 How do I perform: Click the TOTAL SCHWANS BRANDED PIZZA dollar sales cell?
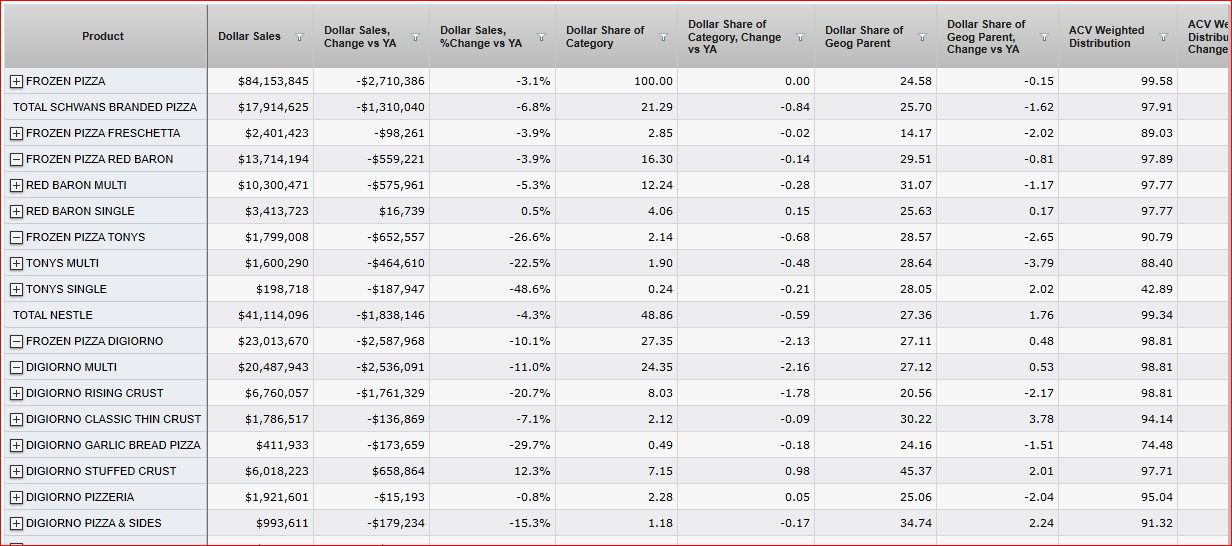(273, 107)
